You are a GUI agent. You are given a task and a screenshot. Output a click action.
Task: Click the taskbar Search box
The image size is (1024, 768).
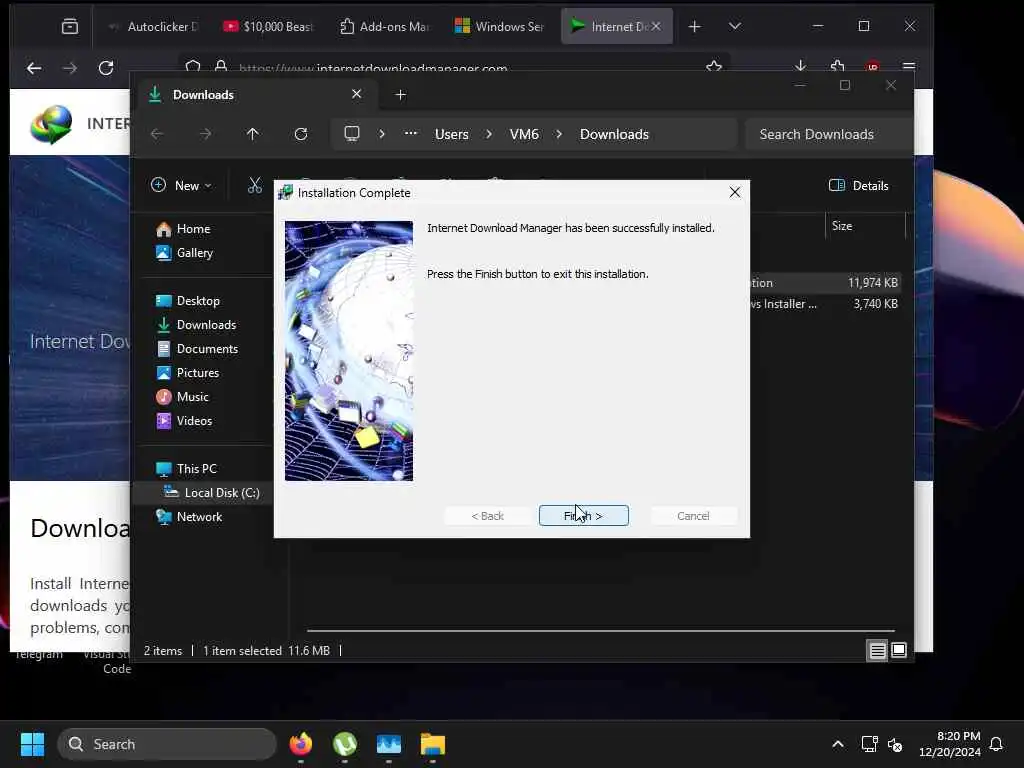click(167, 744)
